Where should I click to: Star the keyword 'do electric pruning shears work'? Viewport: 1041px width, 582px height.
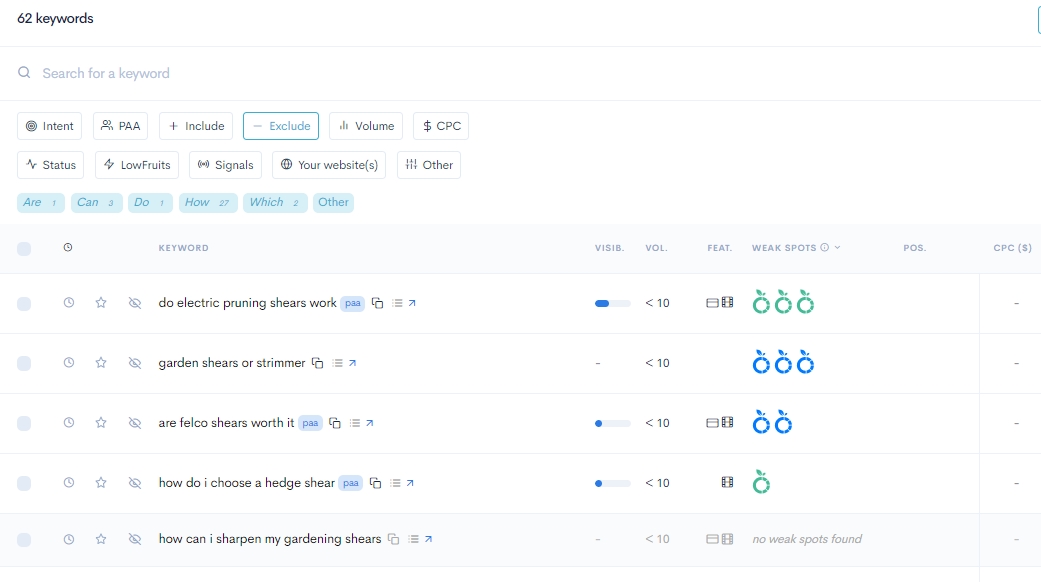[x=101, y=303]
